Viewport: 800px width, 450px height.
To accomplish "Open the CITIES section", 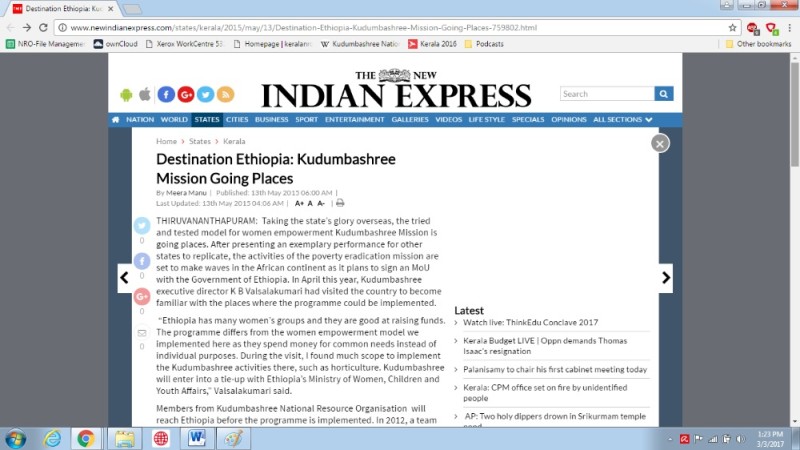I will click(237, 119).
